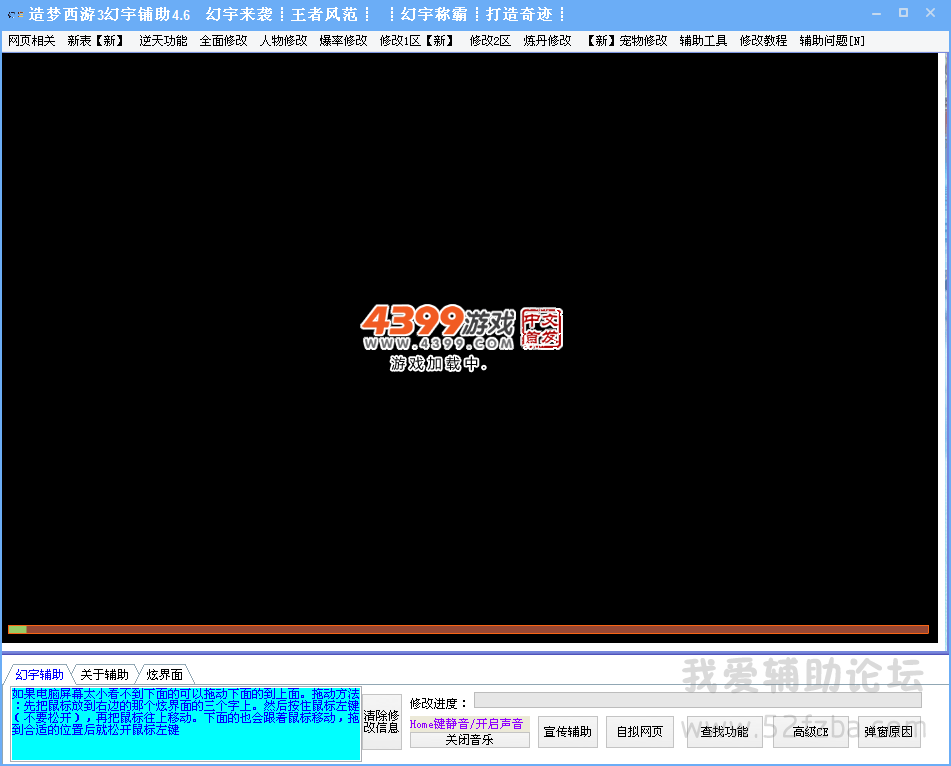Open the 网页相关 menu
This screenshot has height=766, width=951.
[32, 41]
